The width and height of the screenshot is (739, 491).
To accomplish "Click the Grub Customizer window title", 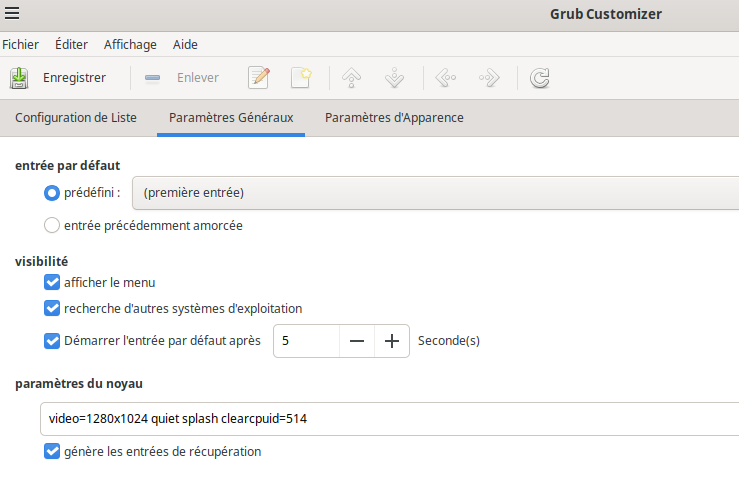I will point(606,14).
